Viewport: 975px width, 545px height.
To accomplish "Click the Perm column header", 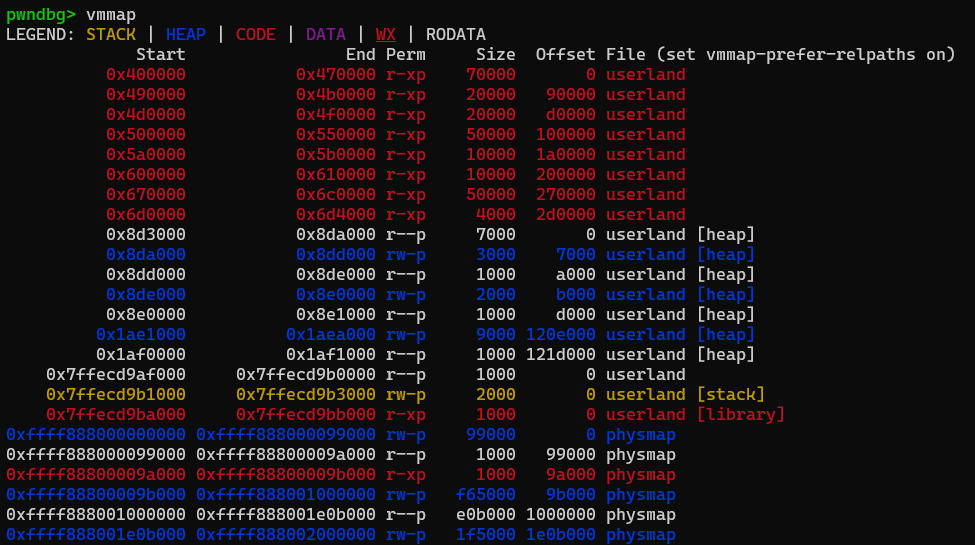I will coord(406,54).
